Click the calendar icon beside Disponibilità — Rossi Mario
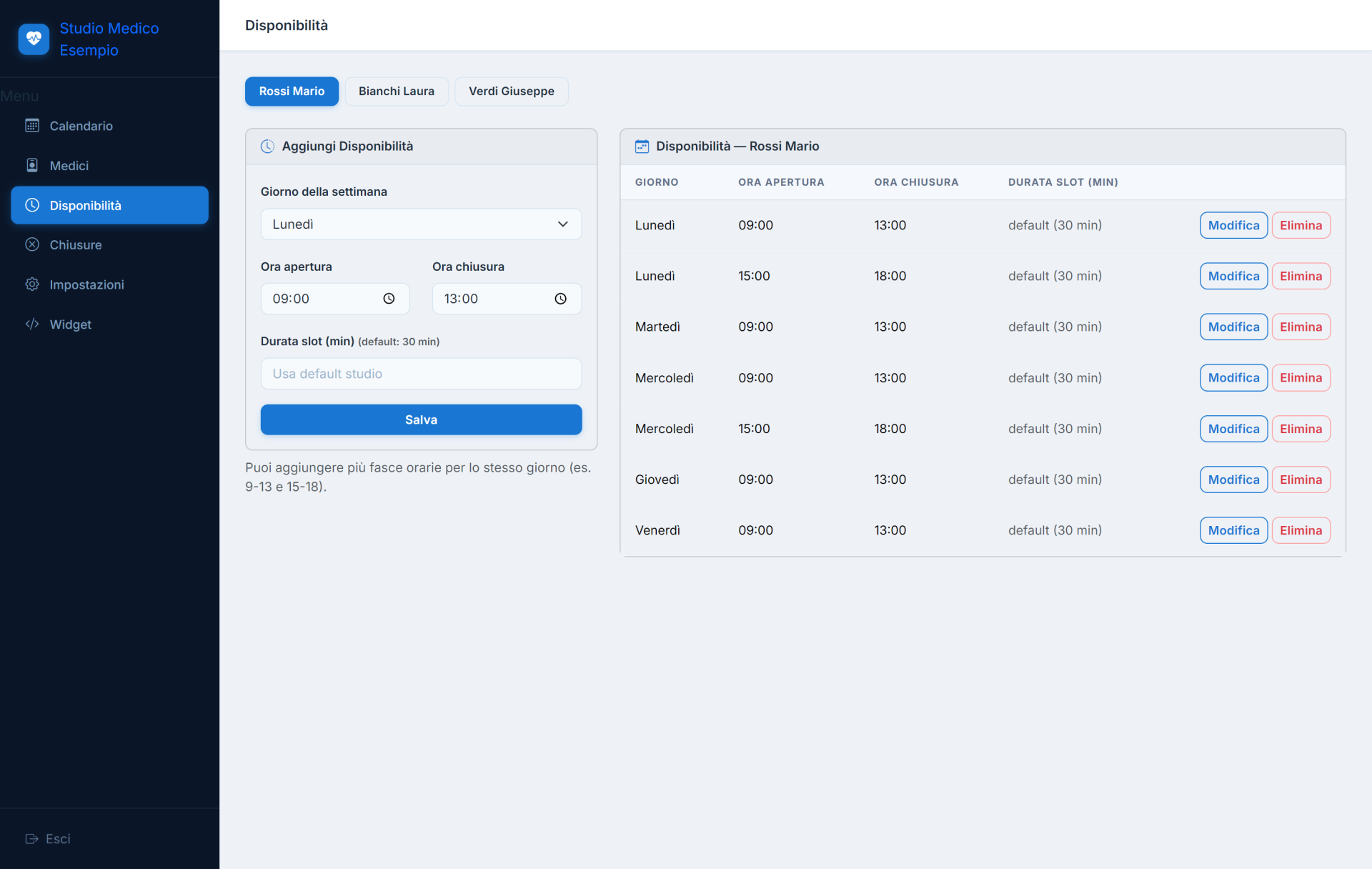The height and width of the screenshot is (869, 1372). pyautogui.click(x=642, y=147)
